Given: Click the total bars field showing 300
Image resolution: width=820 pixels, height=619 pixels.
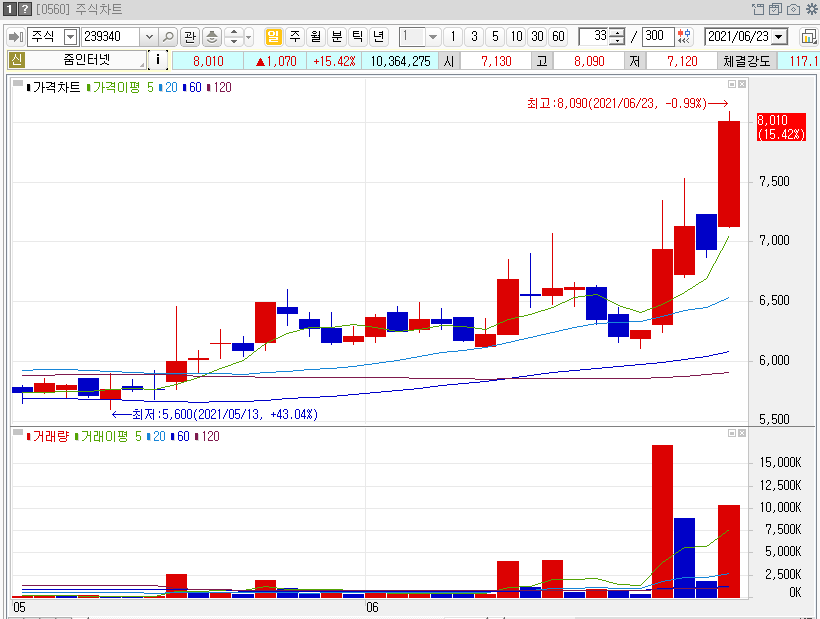Looking at the screenshot, I should [658, 37].
